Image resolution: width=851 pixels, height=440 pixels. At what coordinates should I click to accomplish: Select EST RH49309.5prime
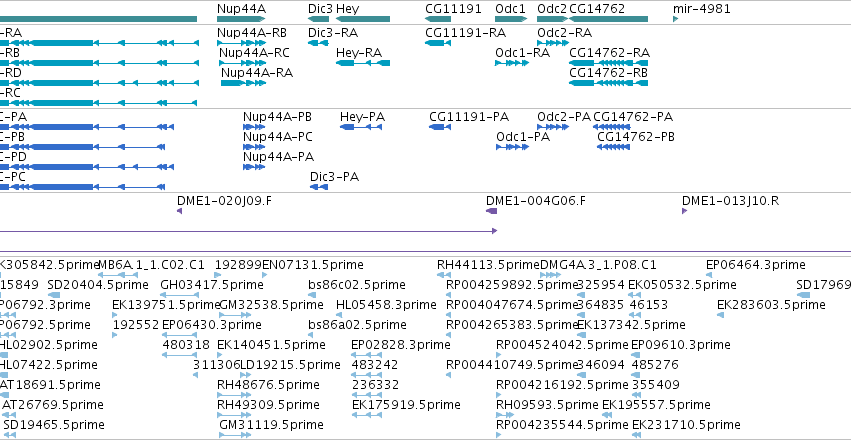(x=232, y=416)
